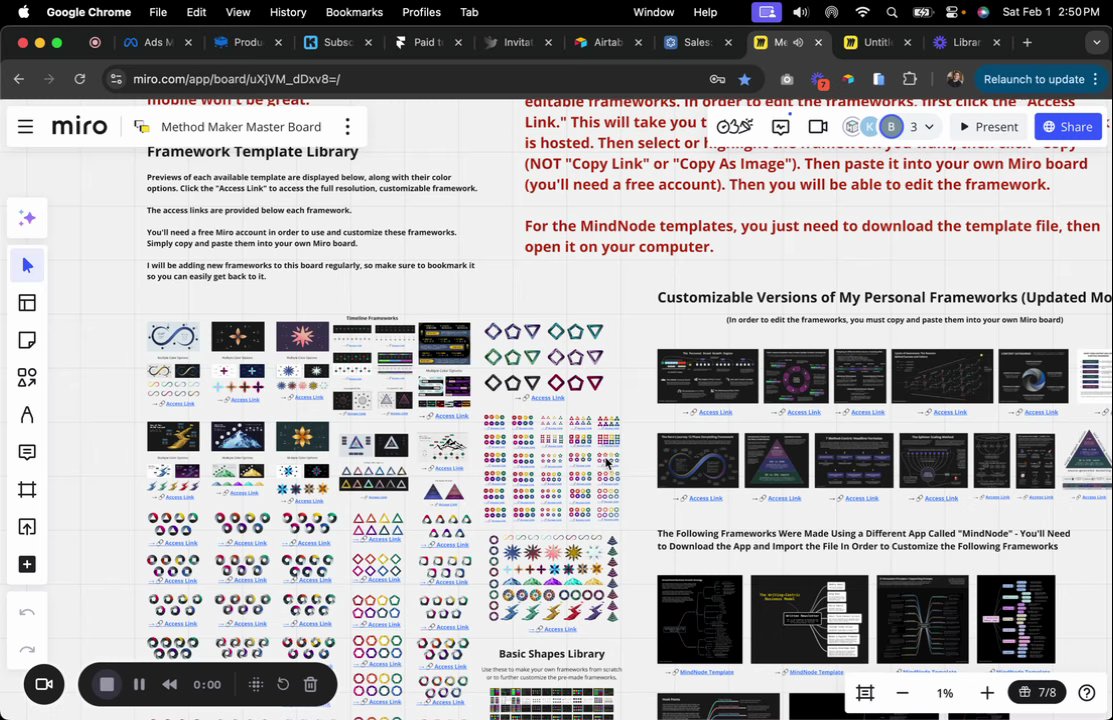Screen dimensions: 1113x720
Task: Open the Shapes tool
Action: click(27, 378)
